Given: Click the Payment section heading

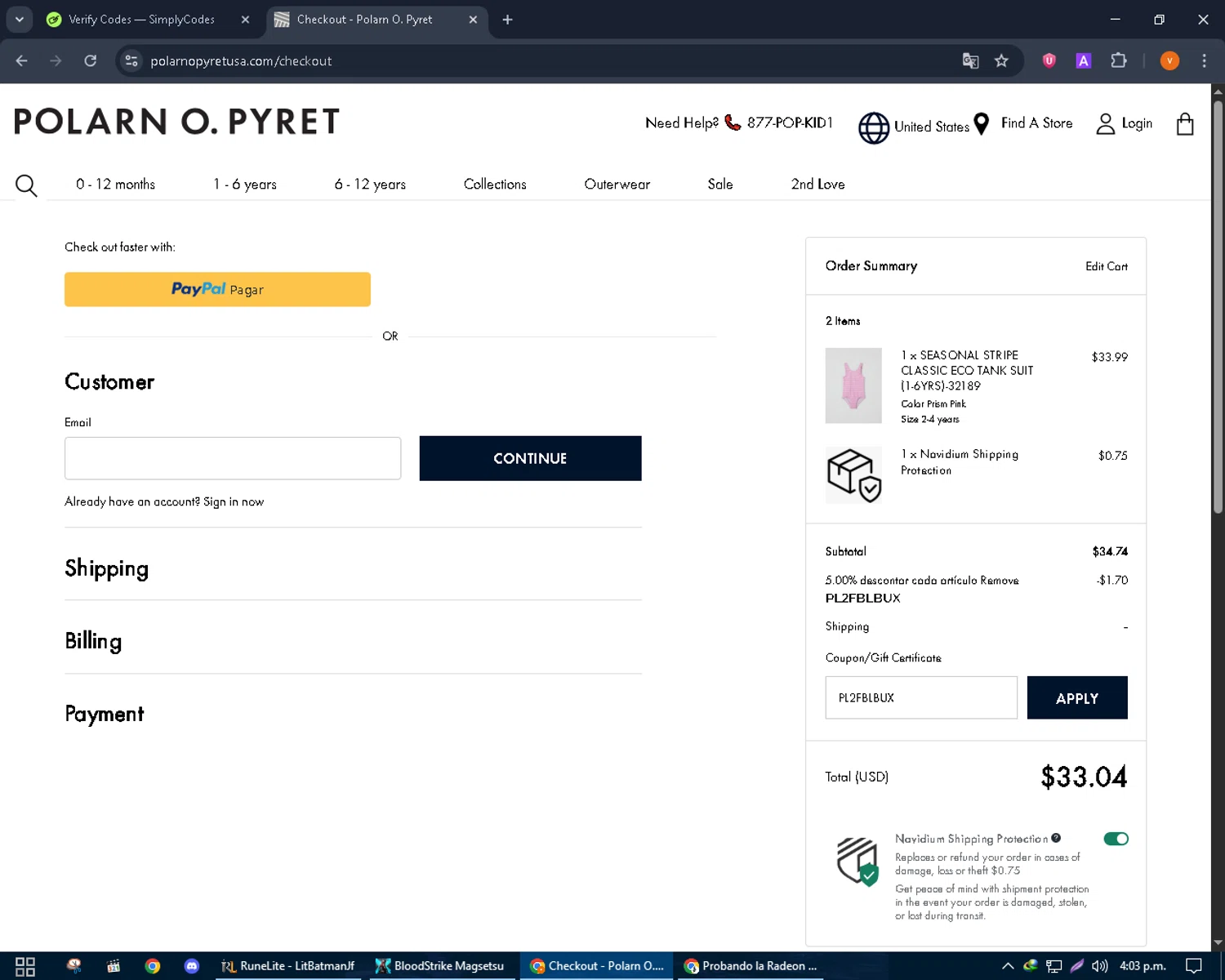Looking at the screenshot, I should coord(105,714).
